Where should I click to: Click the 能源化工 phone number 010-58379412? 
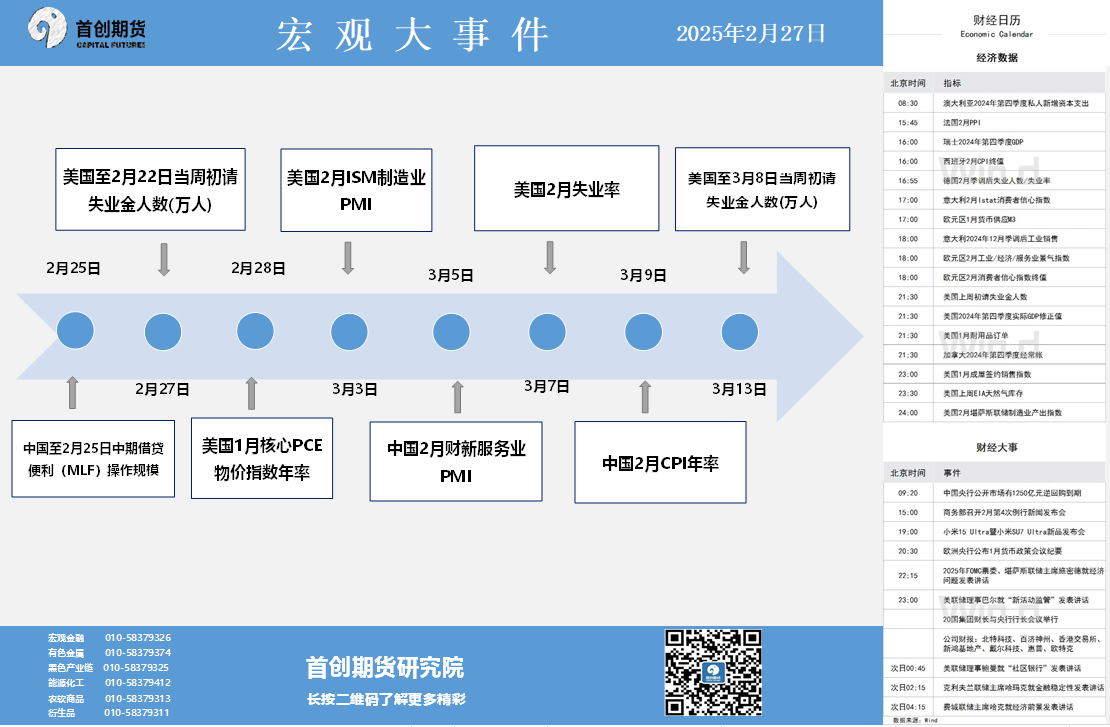[138, 683]
